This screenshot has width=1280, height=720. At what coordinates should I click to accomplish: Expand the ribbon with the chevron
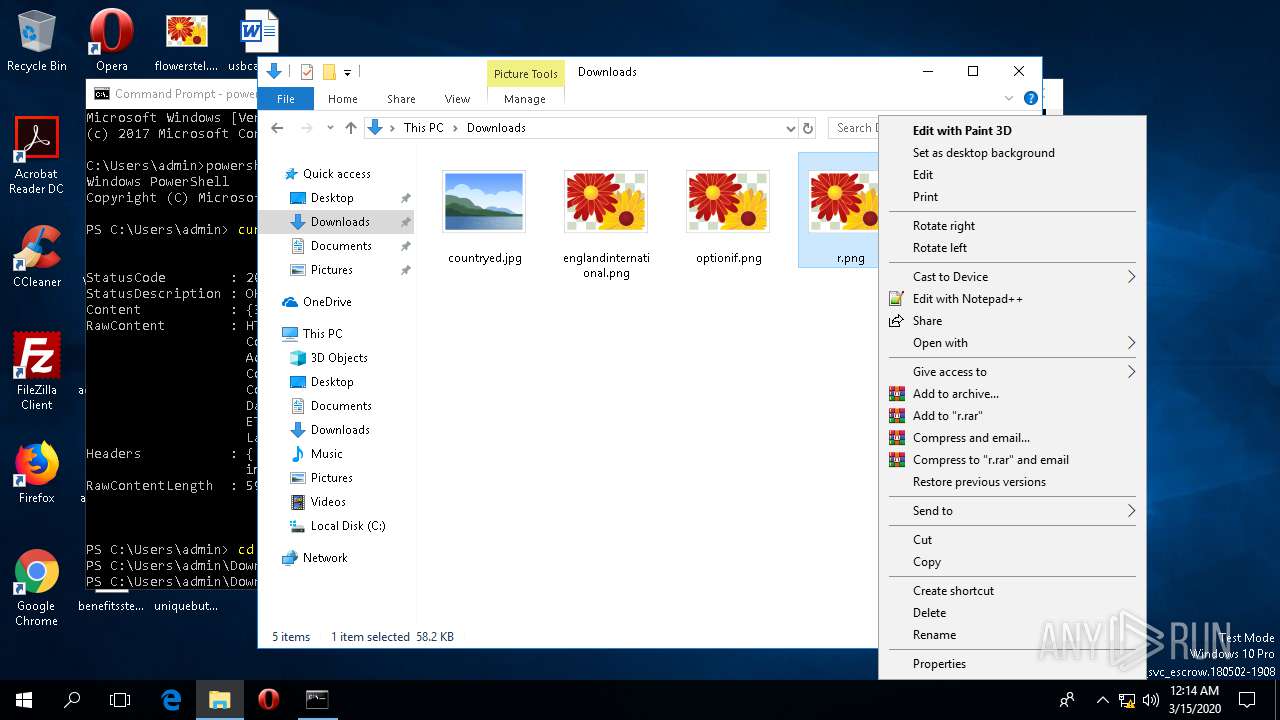[x=1008, y=98]
